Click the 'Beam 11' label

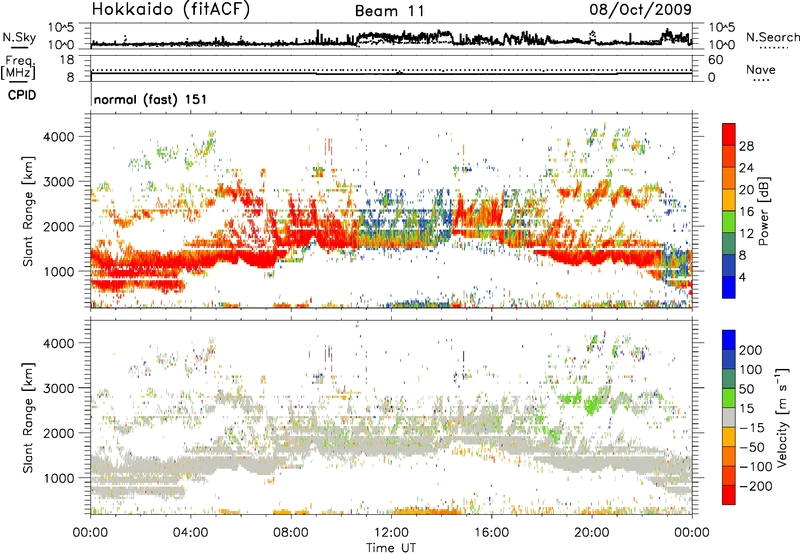(x=390, y=11)
